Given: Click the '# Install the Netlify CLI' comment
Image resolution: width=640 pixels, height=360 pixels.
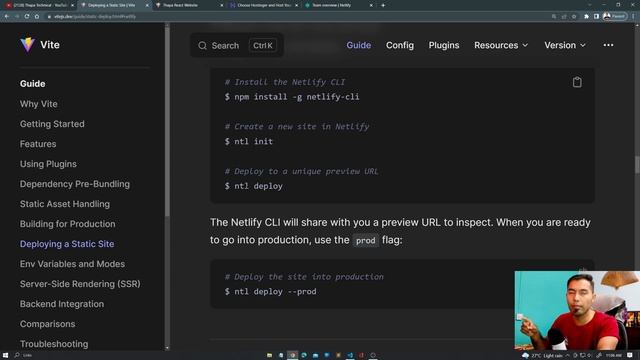Looking at the screenshot, I should point(285,82).
